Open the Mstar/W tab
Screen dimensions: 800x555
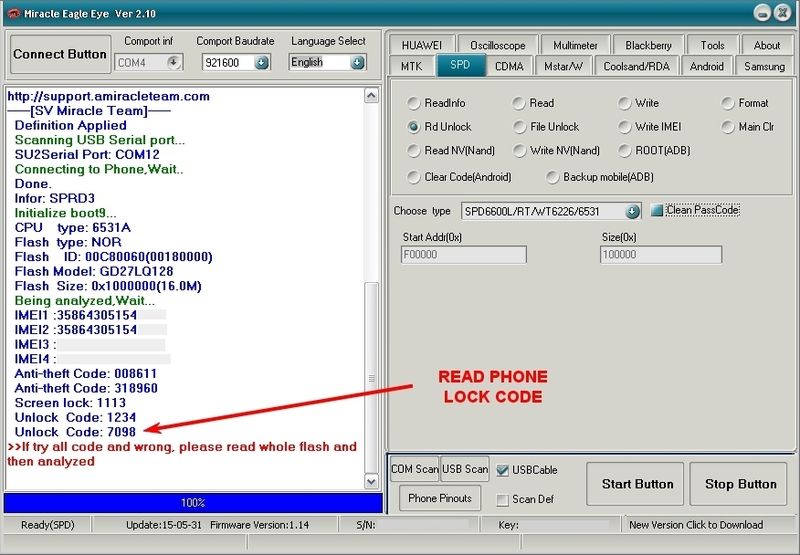[563, 66]
